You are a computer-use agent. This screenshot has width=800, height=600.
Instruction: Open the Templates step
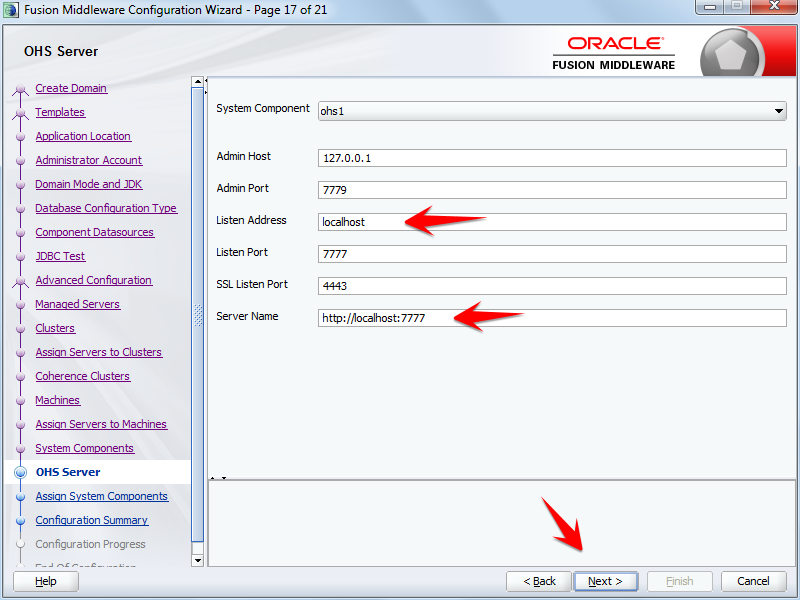[x=60, y=112]
